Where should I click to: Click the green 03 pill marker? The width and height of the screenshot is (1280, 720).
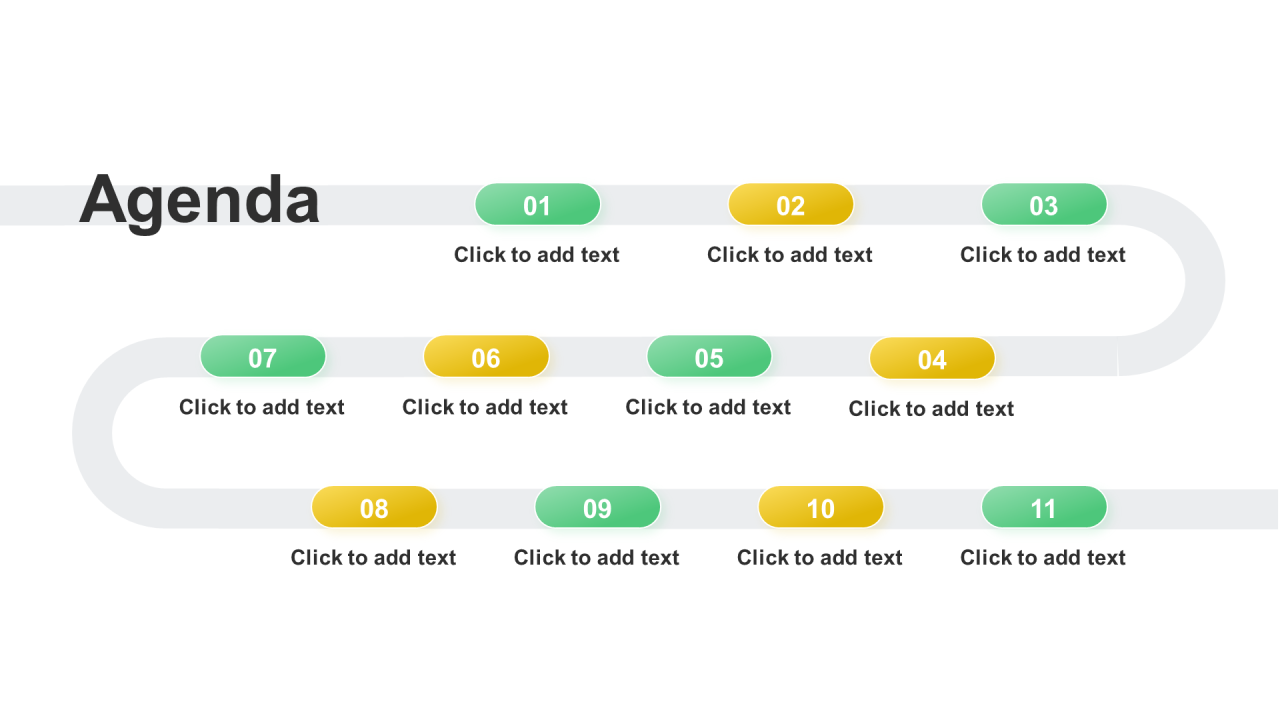click(1043, 204)
